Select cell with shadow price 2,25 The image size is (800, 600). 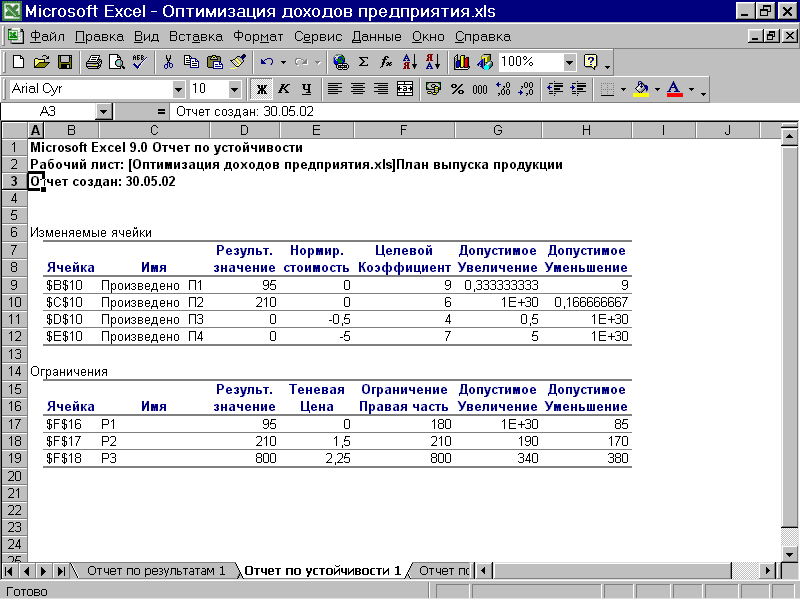click(316, 458)
